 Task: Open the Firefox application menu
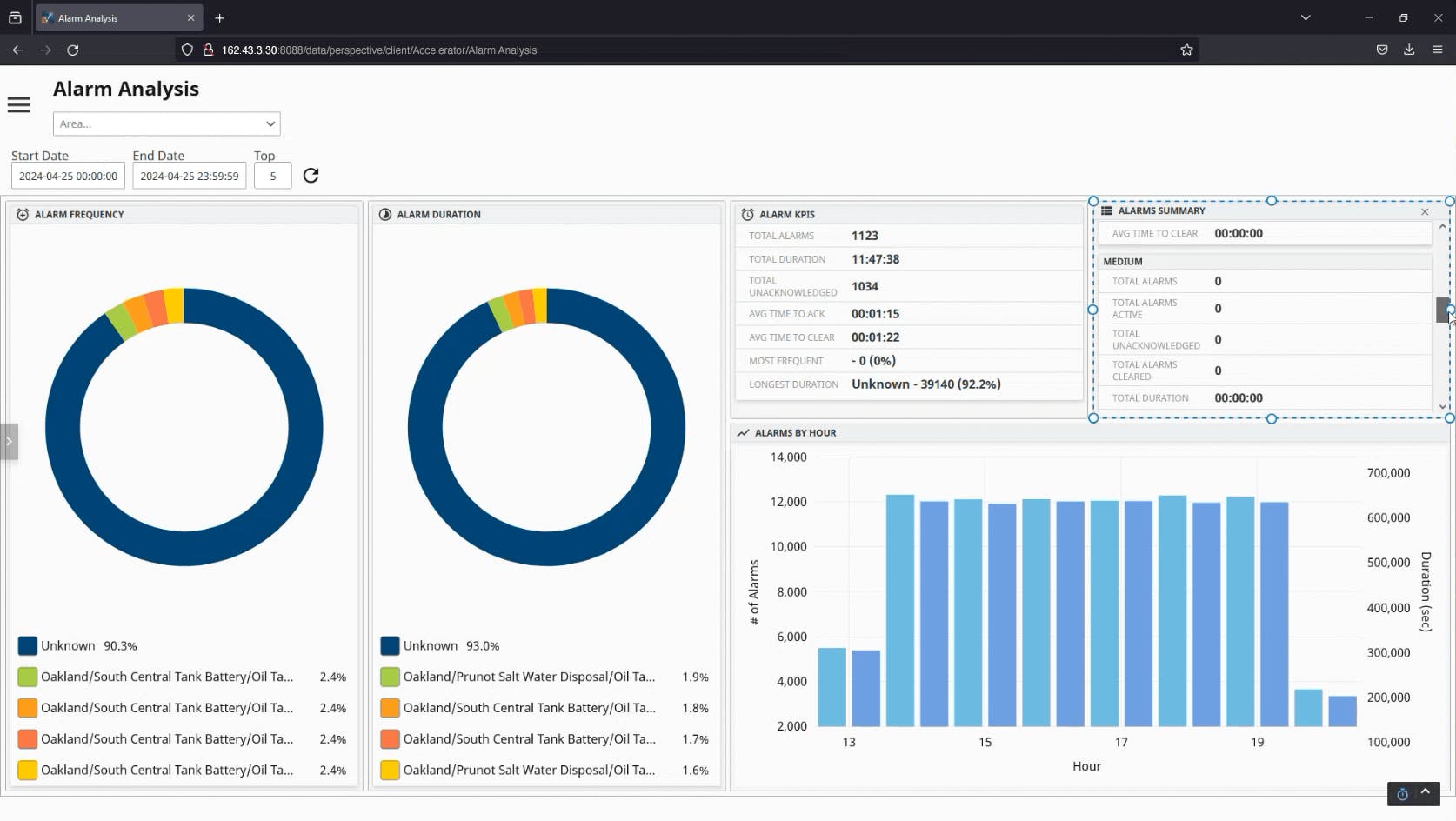click(1439, 50)
